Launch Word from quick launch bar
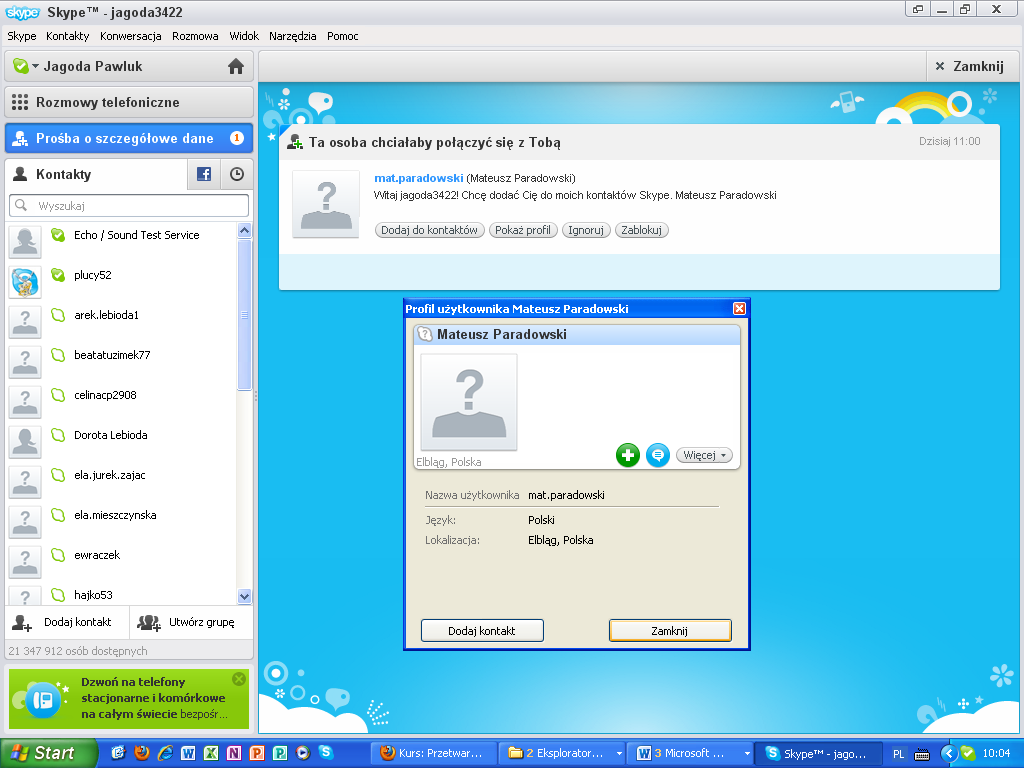 [x=188, y=753]
